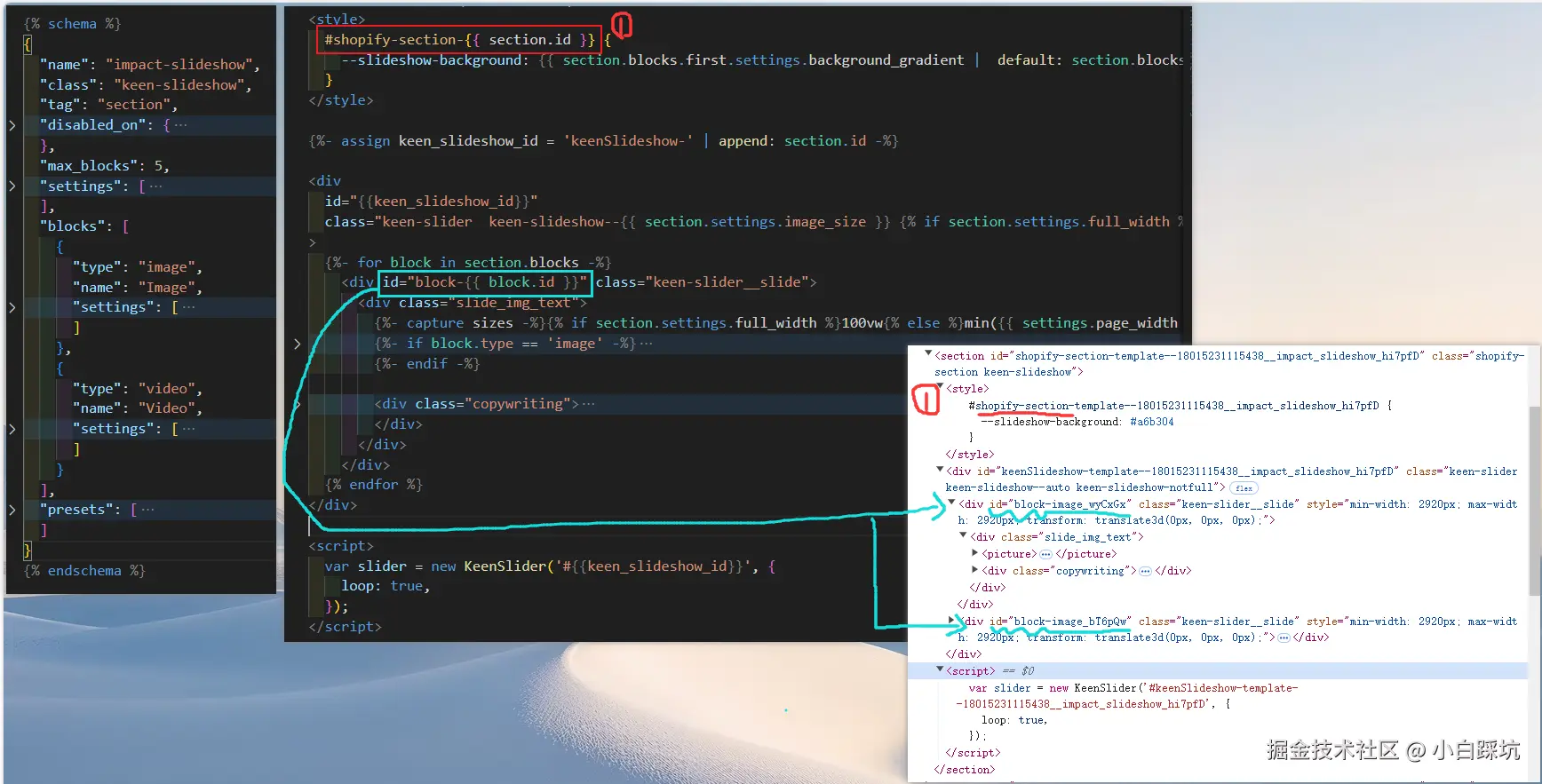Click "block-image_bT6pQw" id value in DevTools
1542x784 pixels.
click(x=1070, y=622)
